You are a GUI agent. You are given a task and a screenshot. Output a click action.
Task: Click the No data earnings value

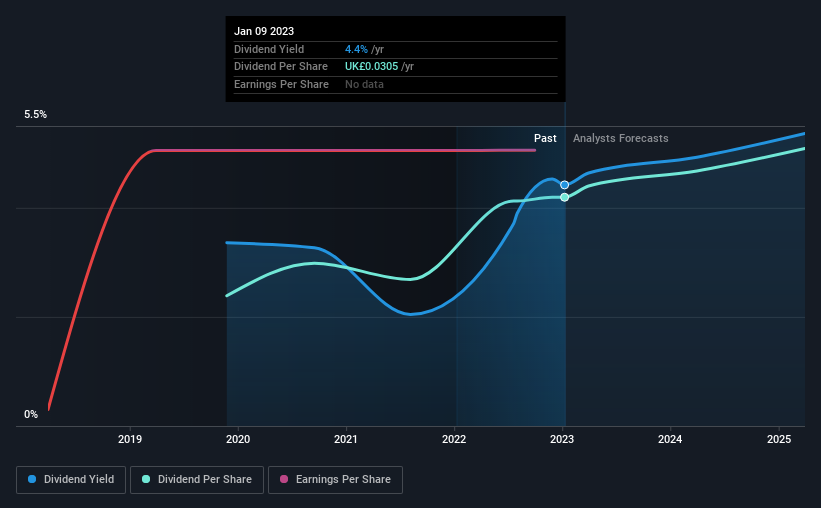point(364,84)
